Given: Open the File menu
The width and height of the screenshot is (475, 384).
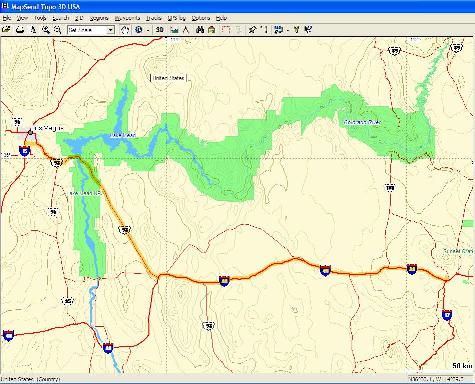Looking at the screenshot, I should pos(7,18).
